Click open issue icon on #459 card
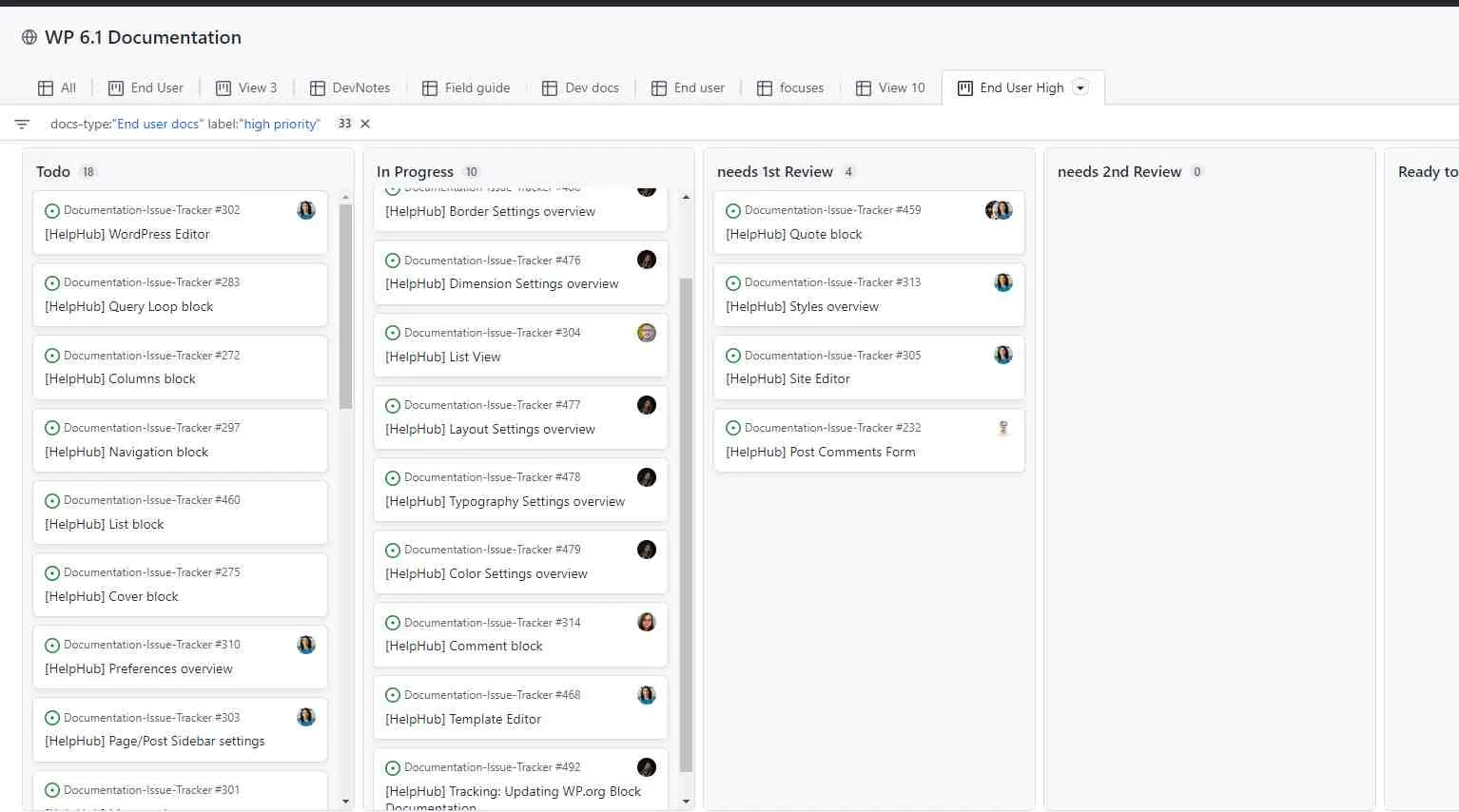 point(733,211)
